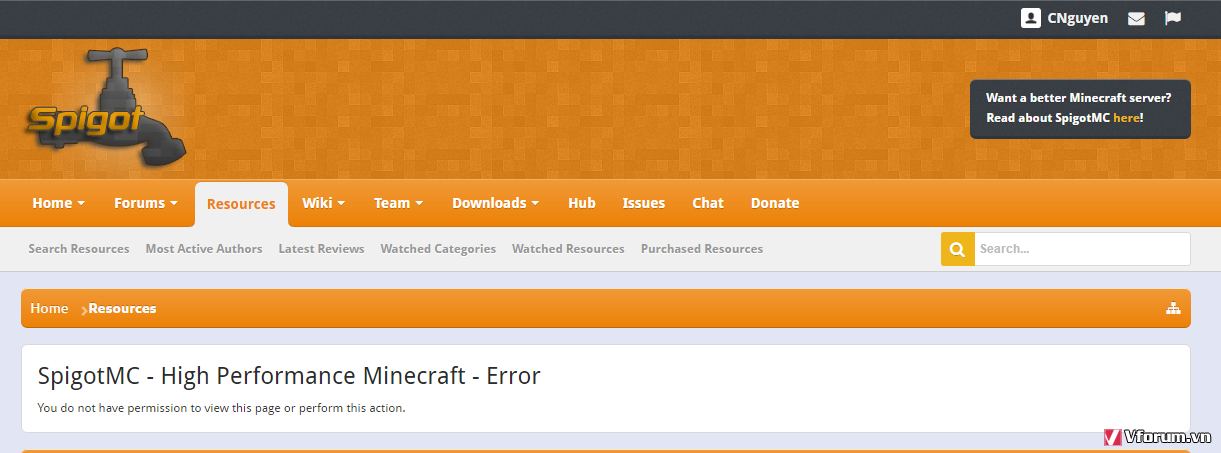The image size is (1221, 453).
Task: Open the Donate navigation item
Action: [x=775, y=203]
